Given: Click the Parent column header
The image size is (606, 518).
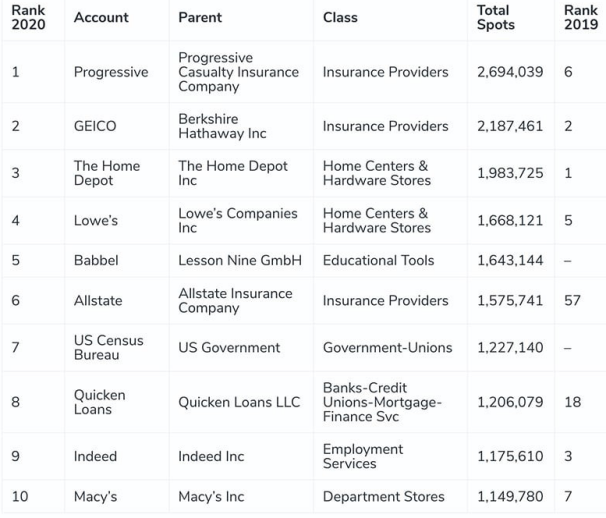Looking at the screenshot, I should point(200,17).
